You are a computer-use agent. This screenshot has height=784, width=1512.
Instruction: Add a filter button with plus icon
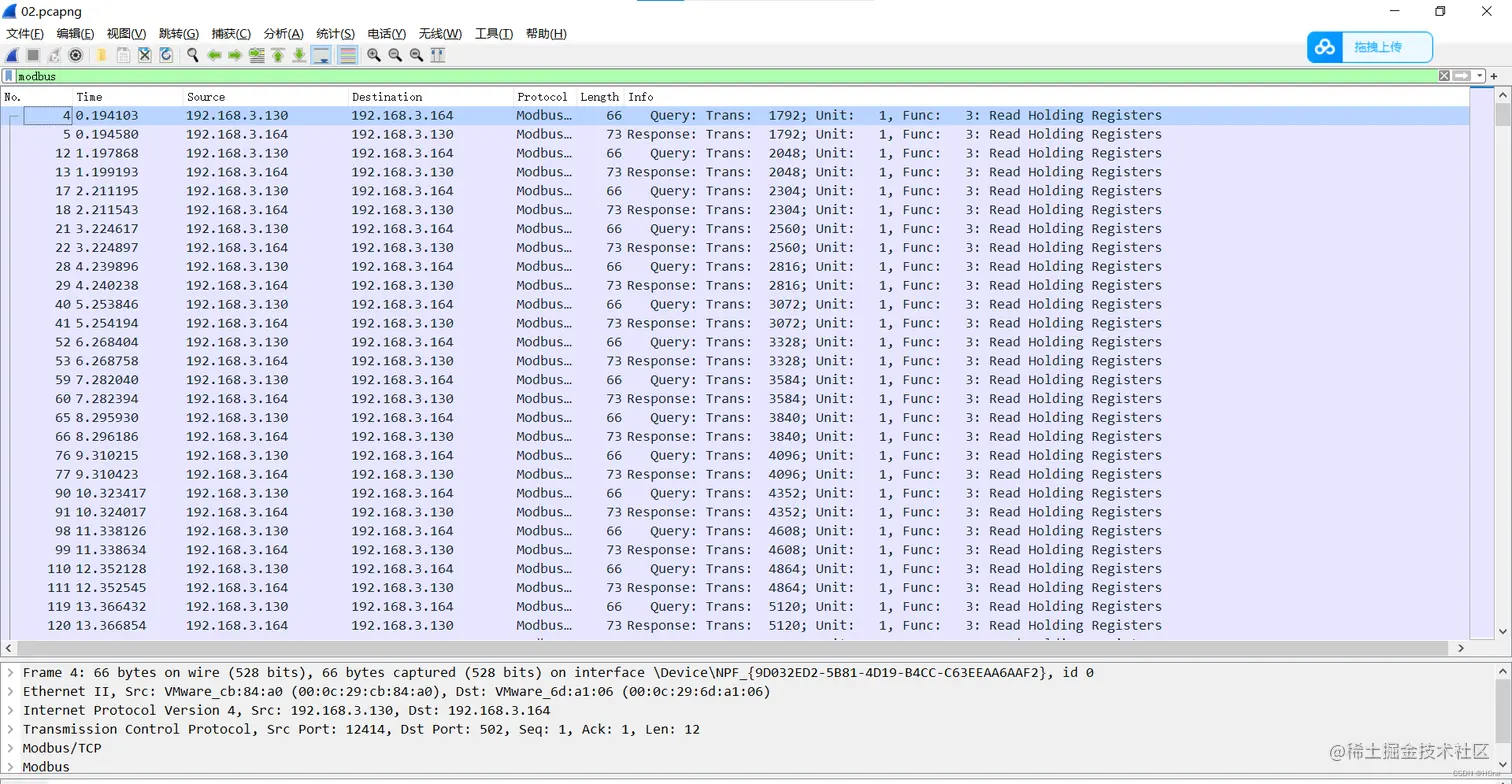click(x=1495, y=76)
